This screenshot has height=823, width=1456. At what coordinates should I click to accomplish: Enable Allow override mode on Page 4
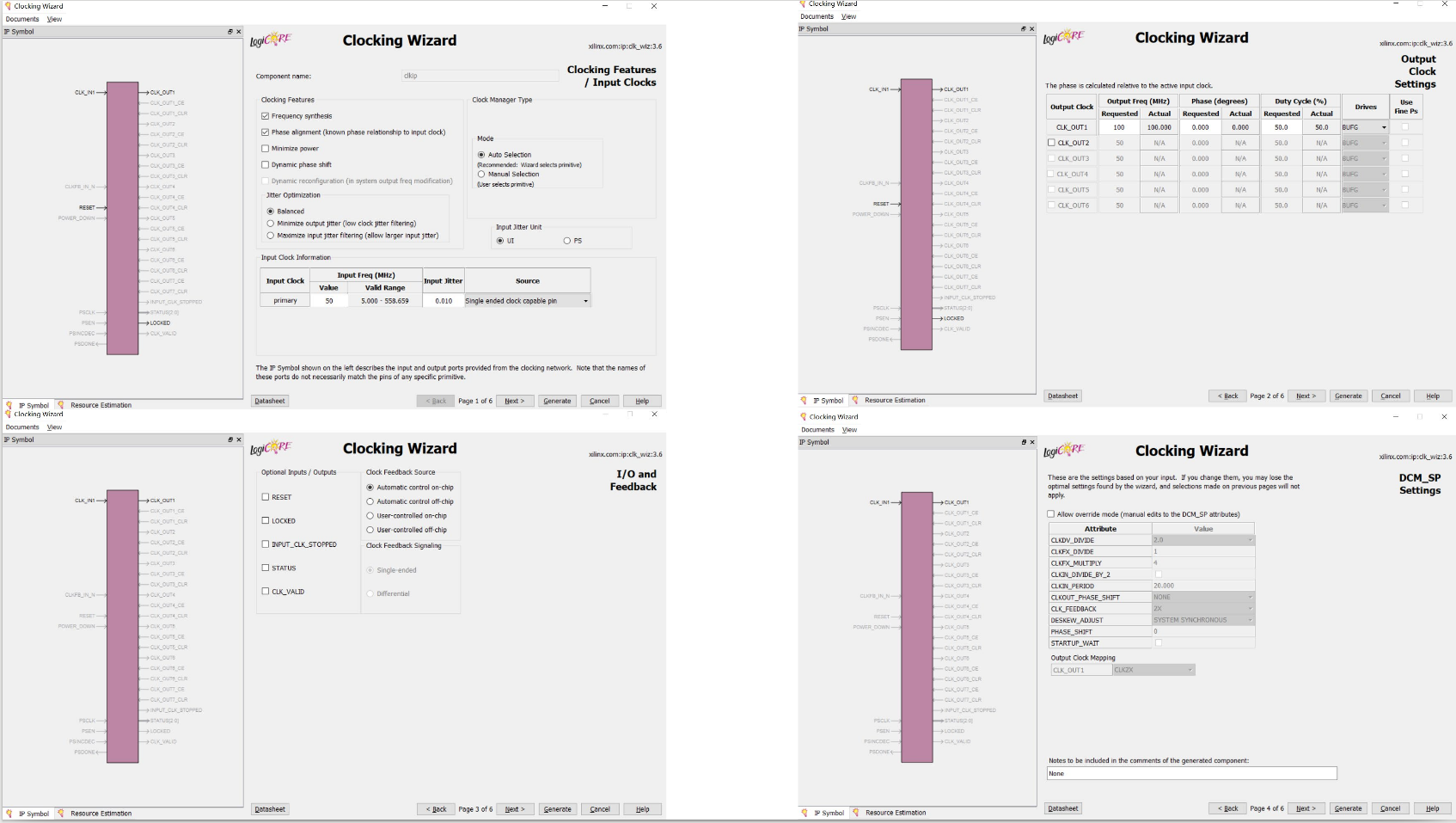coord(1051,514)
